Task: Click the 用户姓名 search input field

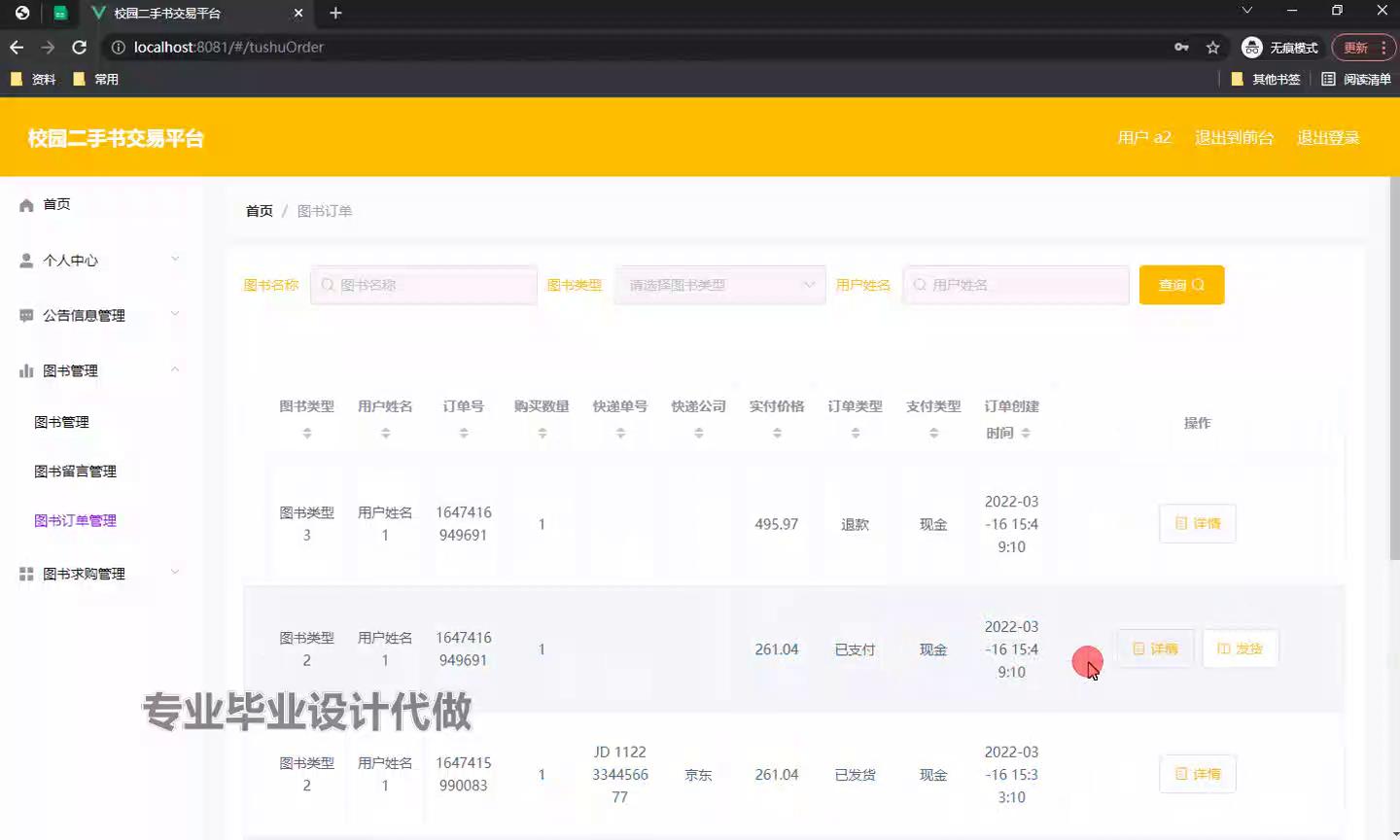Action: 1016,285
